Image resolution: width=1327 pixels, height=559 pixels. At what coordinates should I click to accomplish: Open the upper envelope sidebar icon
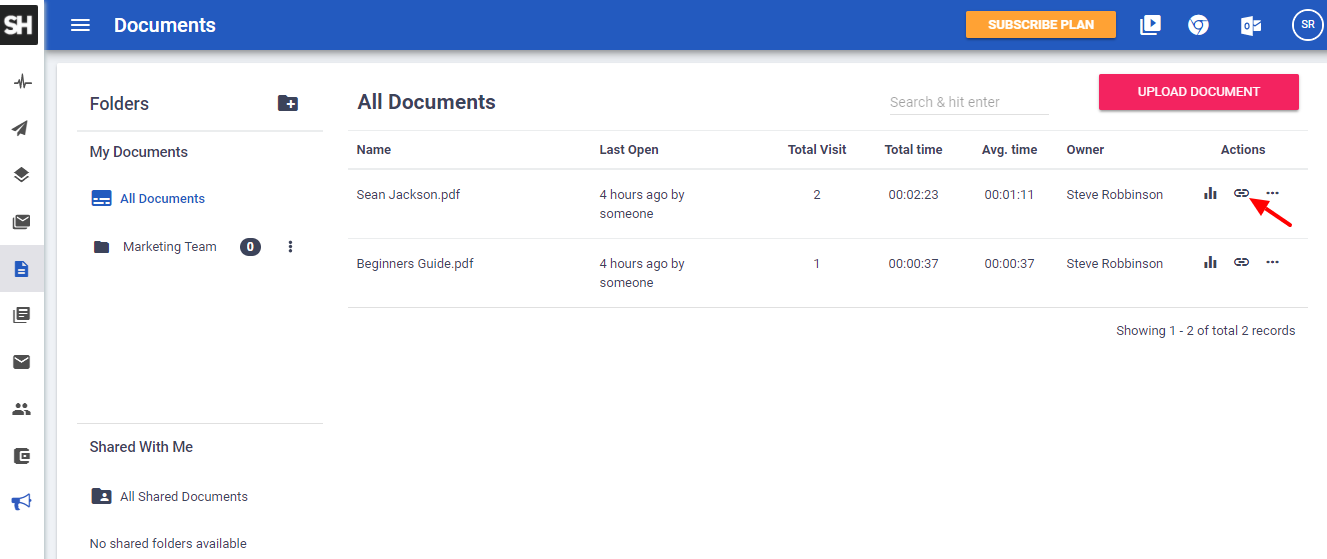[x=21, y=221]
